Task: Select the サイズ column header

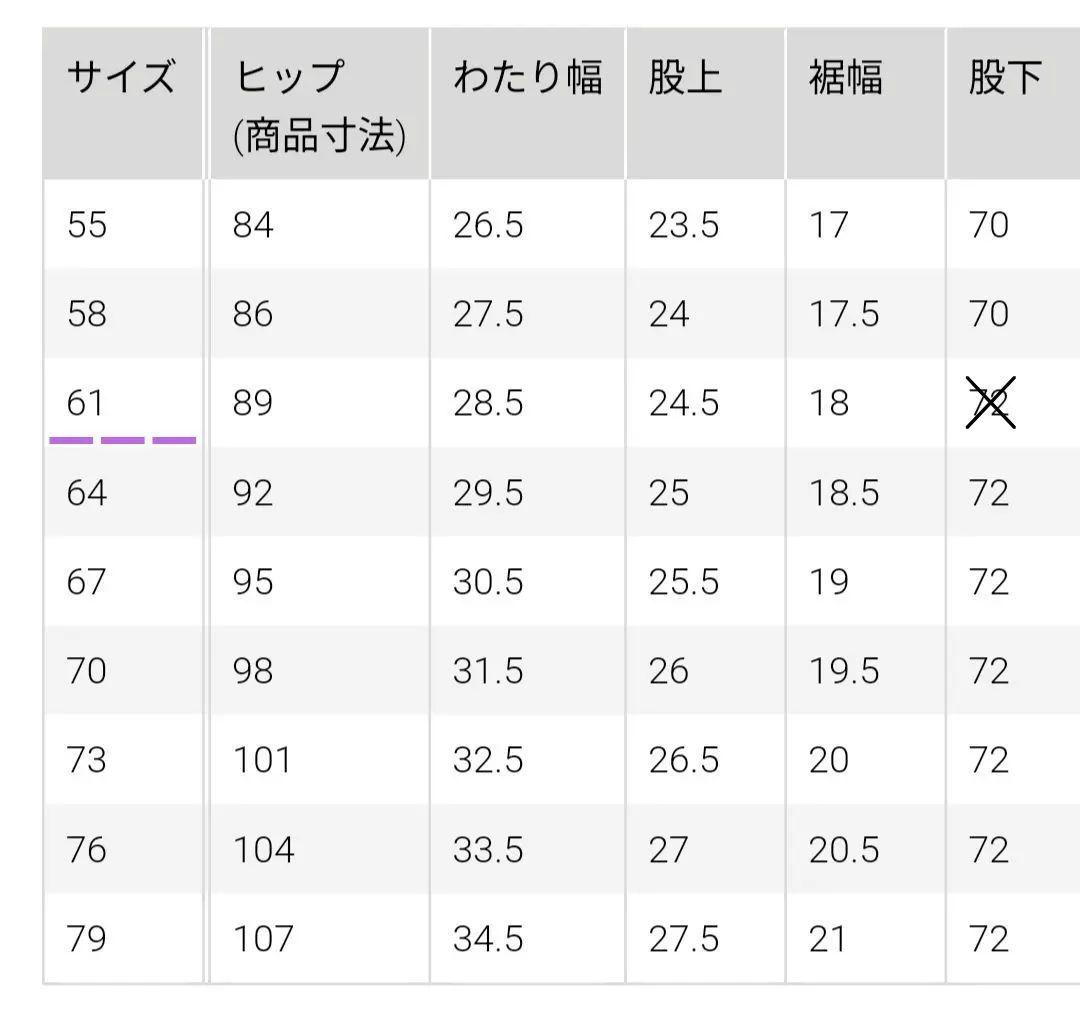Action: pos(122,76)
